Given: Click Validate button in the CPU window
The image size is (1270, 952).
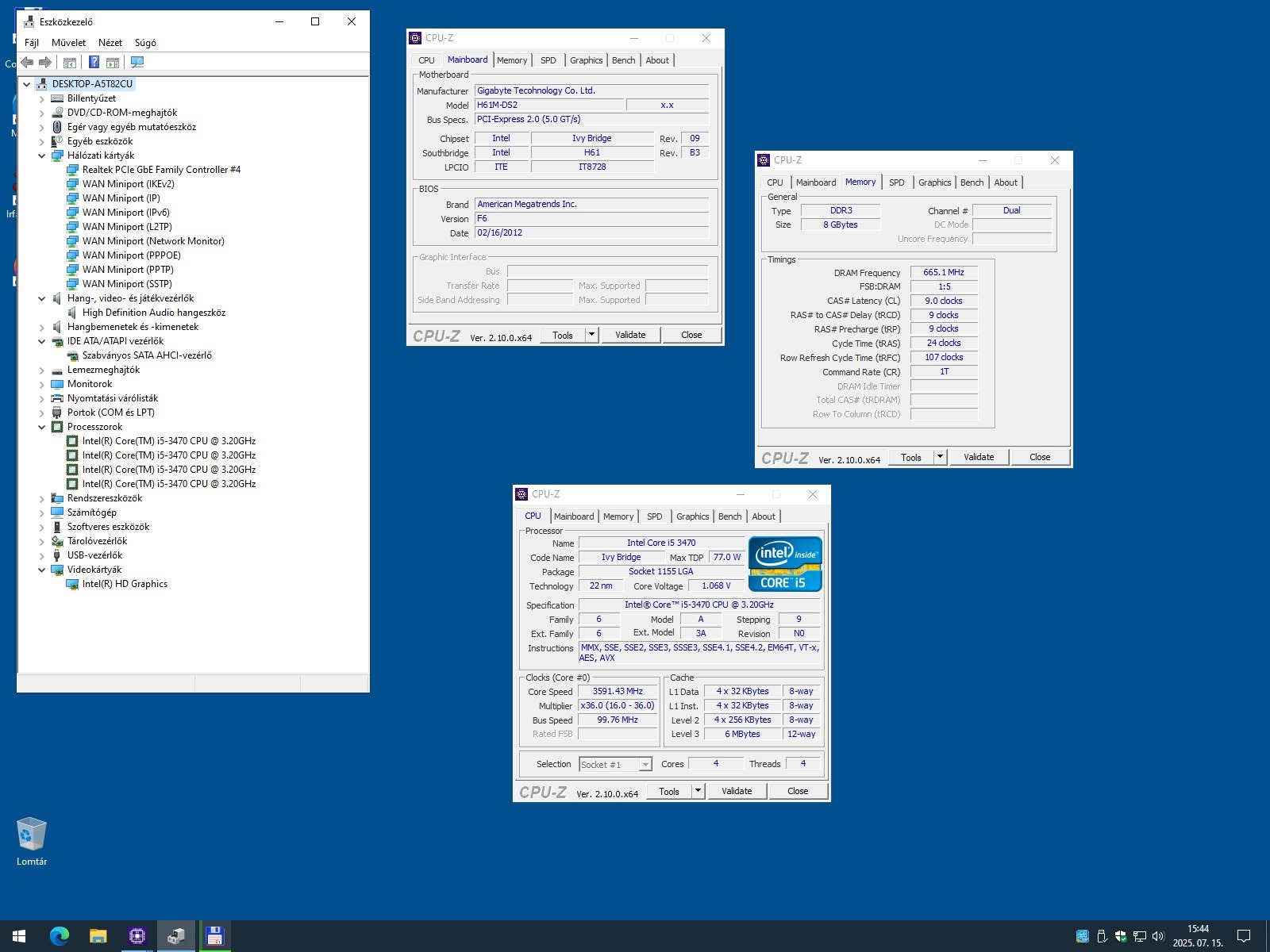Looking at the screenshot, I should click(x=736, y=791).
